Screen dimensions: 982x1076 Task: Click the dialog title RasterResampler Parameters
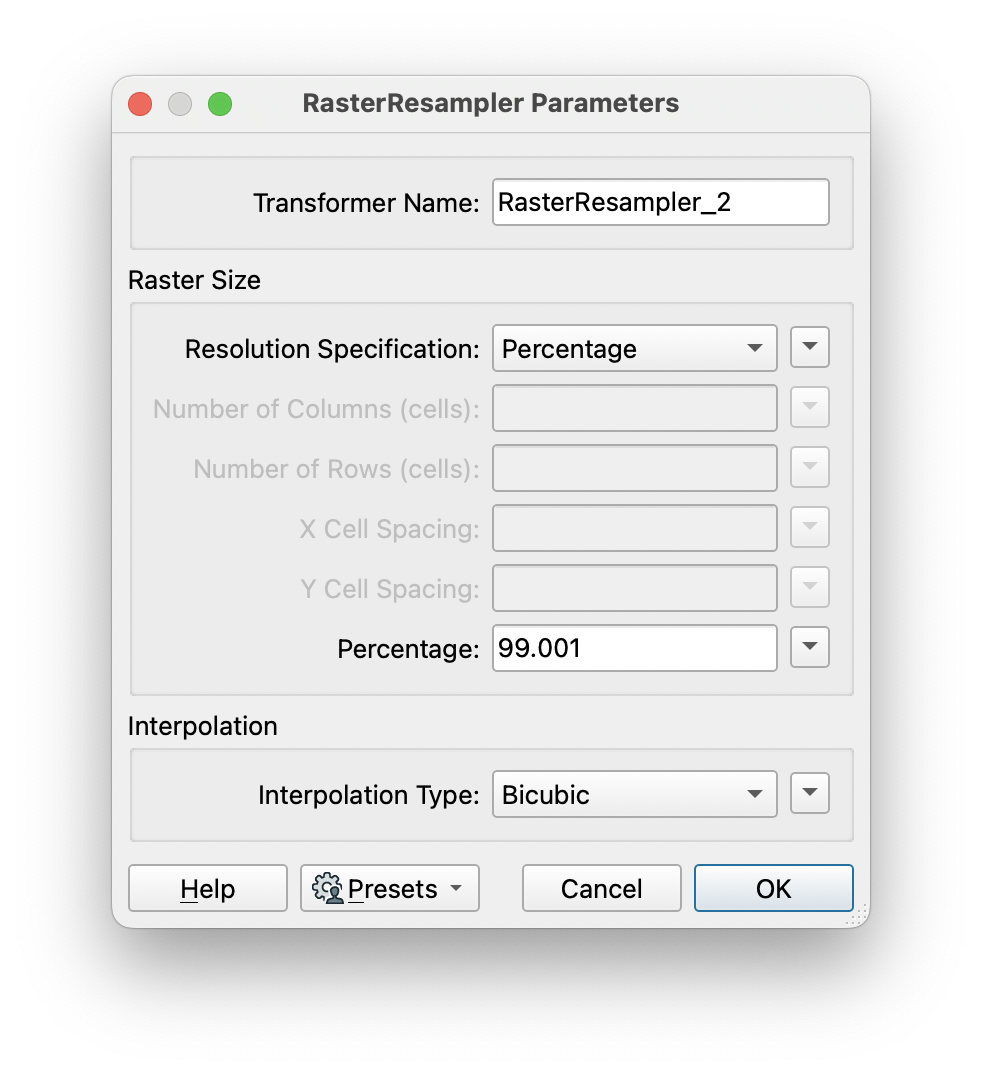pyautogui.click(x=490, y=103)
